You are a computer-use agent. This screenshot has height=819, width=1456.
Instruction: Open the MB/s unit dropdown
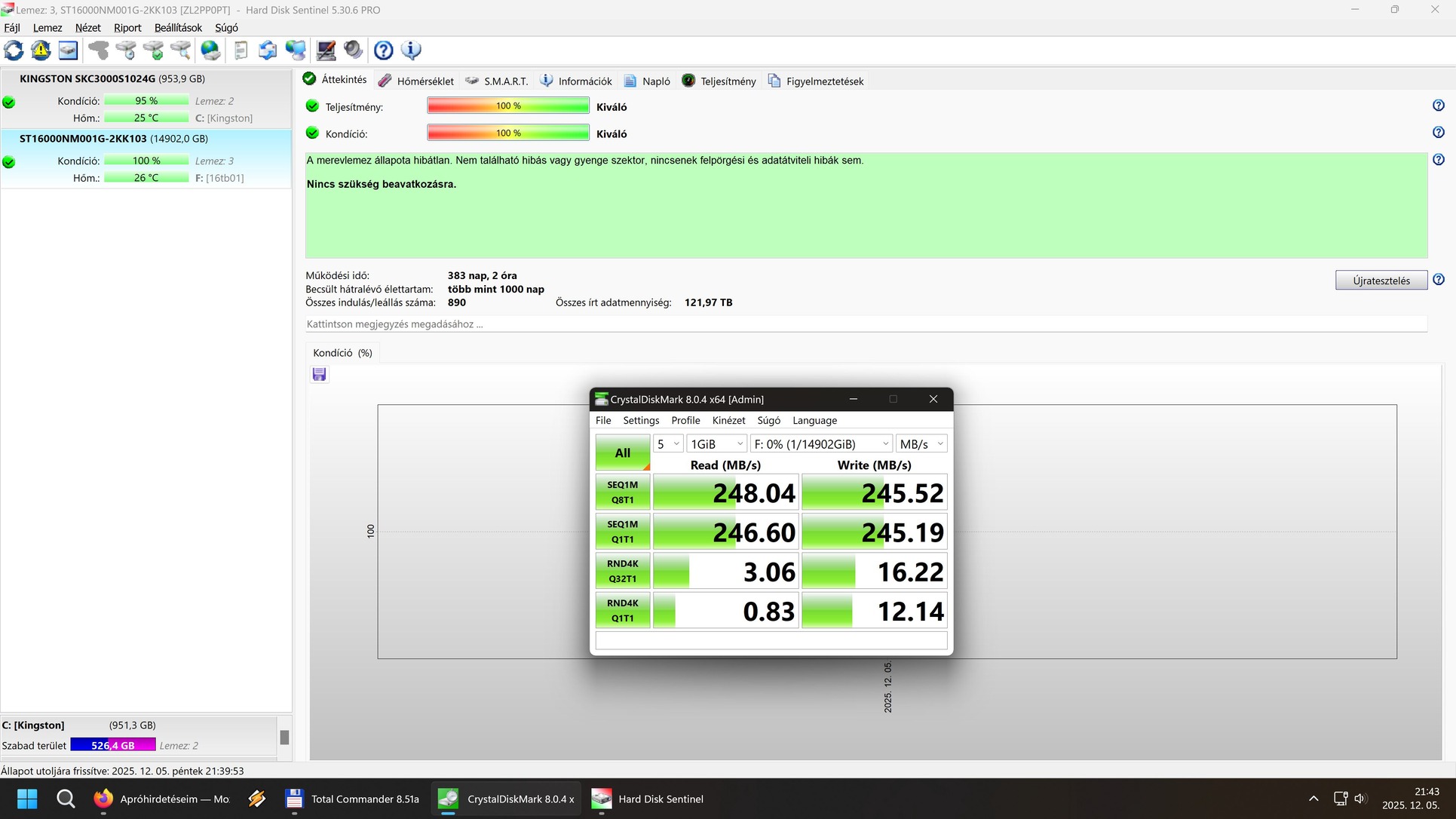point(921,444)
